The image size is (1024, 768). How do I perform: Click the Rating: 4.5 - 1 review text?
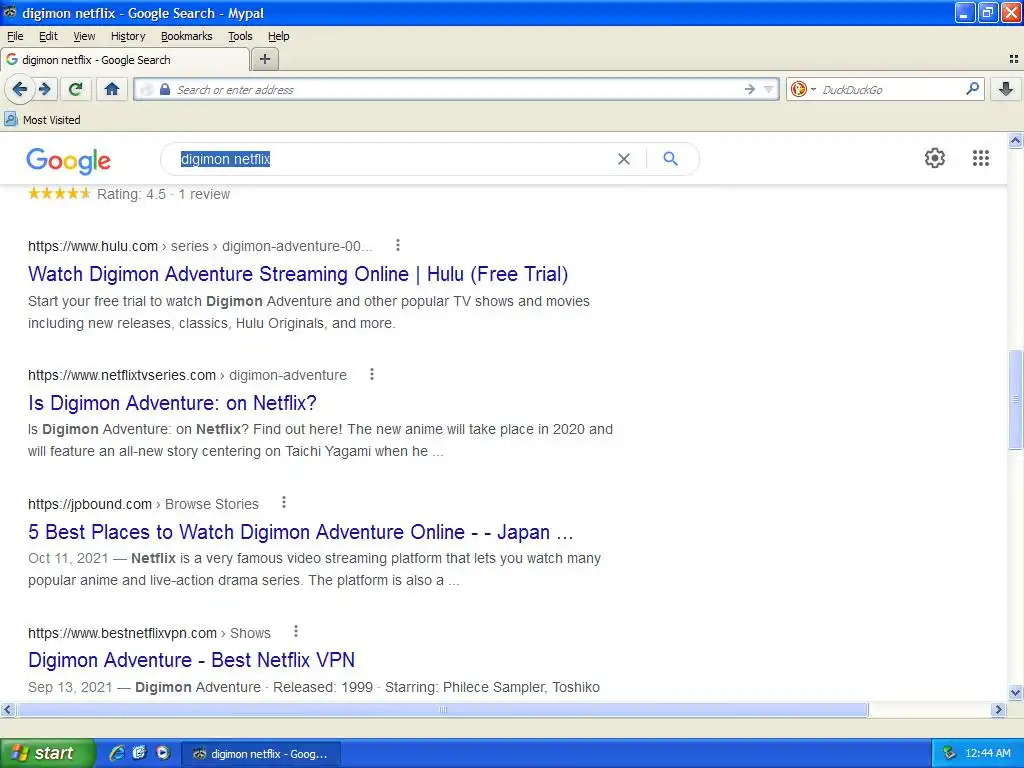click(x=163, y=194)
